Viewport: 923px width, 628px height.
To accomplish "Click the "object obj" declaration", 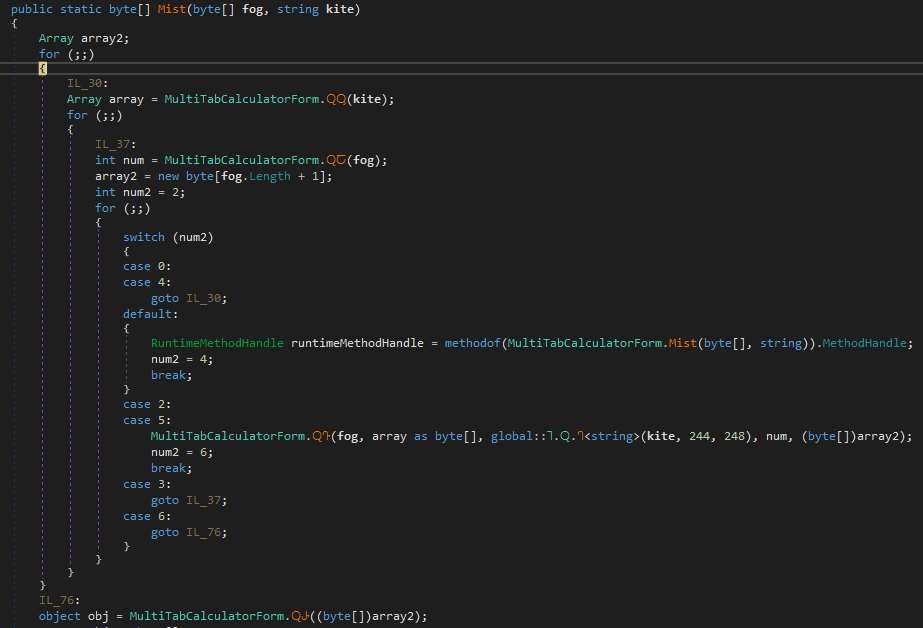I will 74,616.
